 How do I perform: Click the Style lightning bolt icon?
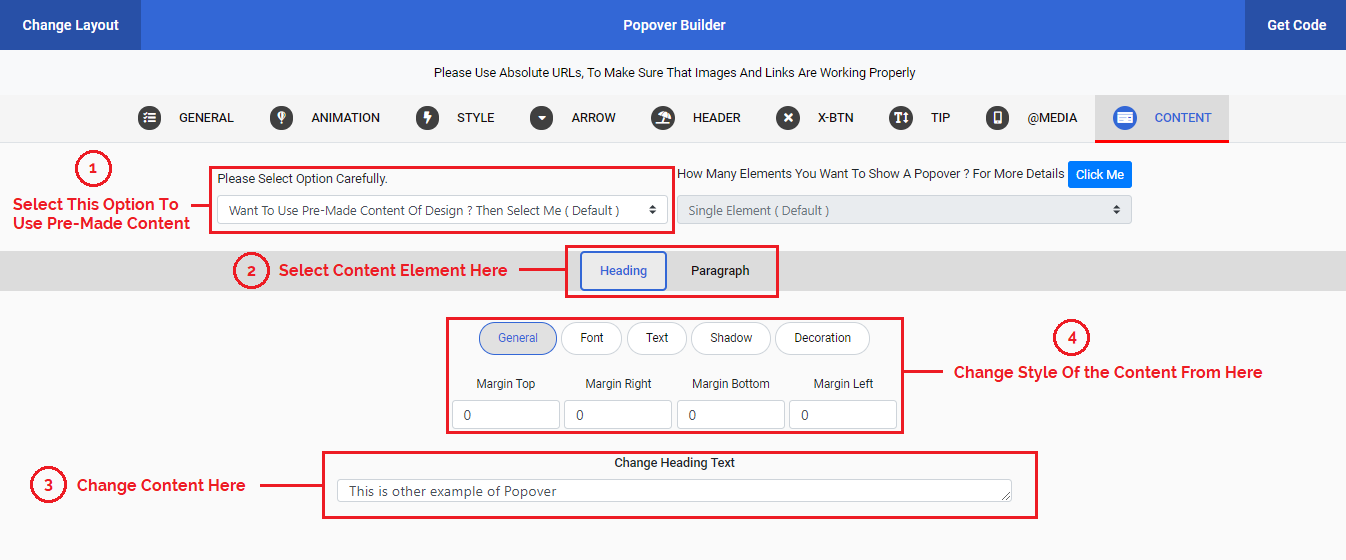tap(428, 118)
